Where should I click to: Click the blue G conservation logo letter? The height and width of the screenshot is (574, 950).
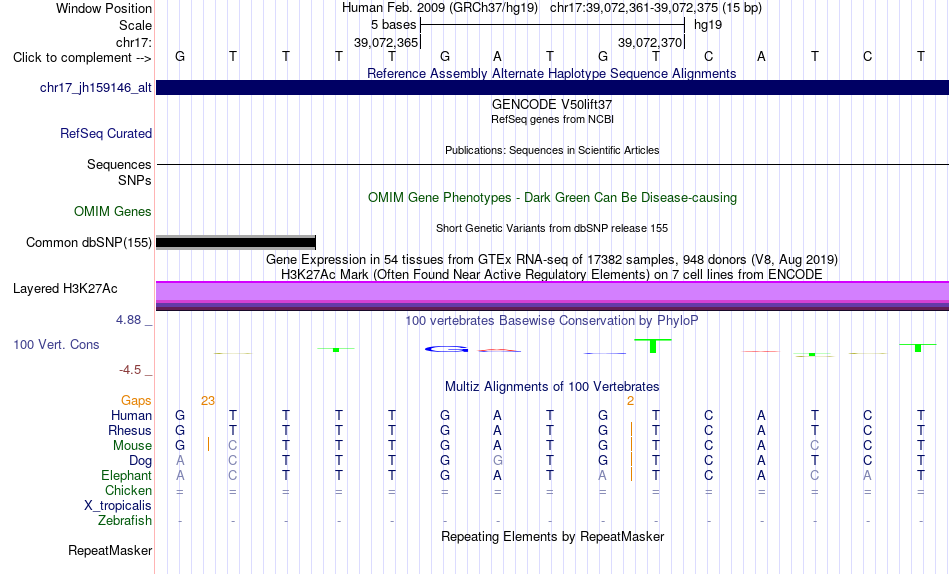tap(447, 349)
